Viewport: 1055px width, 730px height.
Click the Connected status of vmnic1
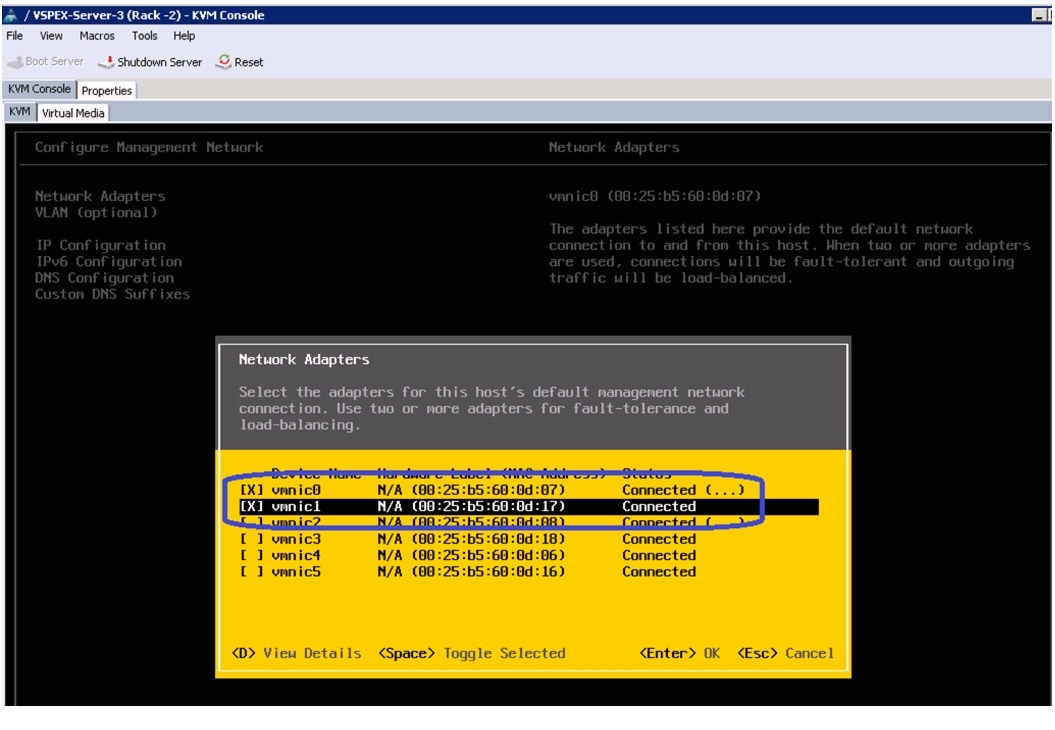(659, 506)
